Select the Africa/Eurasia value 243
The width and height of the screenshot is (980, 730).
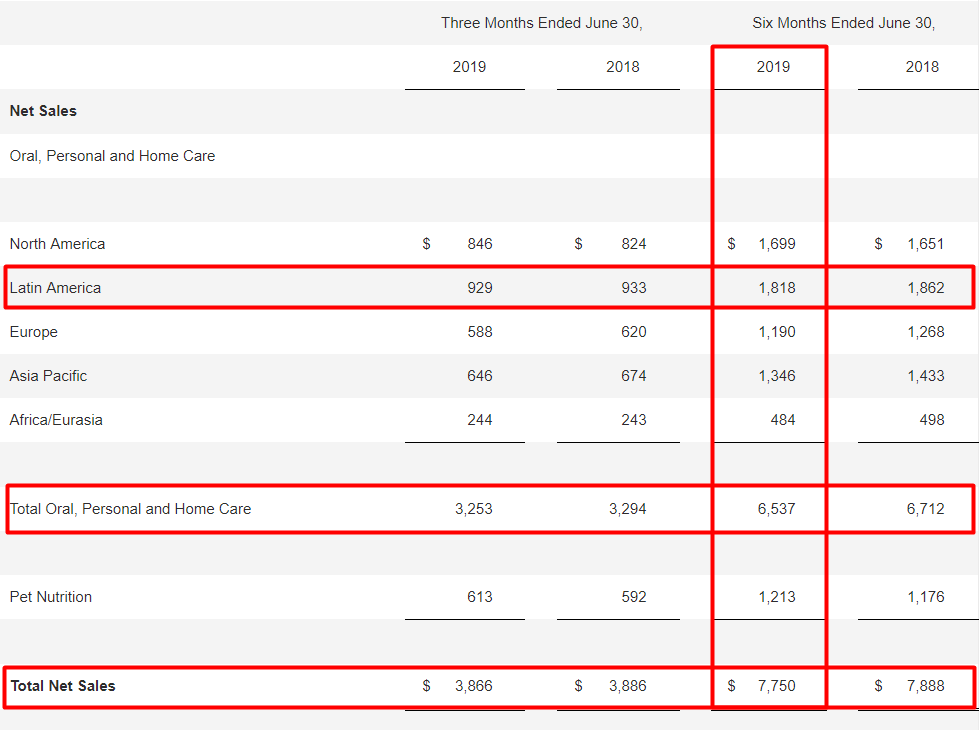633,420
